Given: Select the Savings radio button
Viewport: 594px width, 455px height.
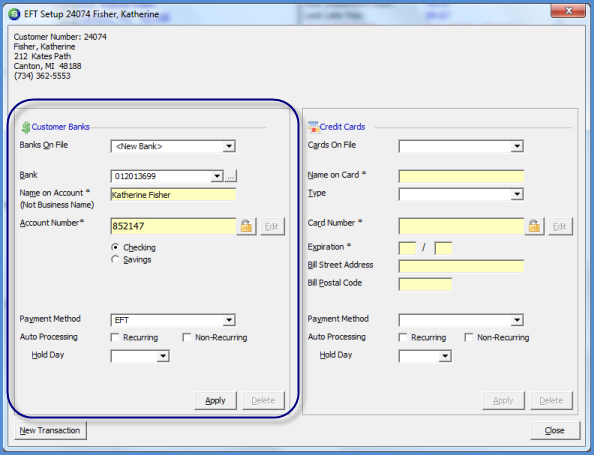Looking at the screenshot, I should point(115,259).
